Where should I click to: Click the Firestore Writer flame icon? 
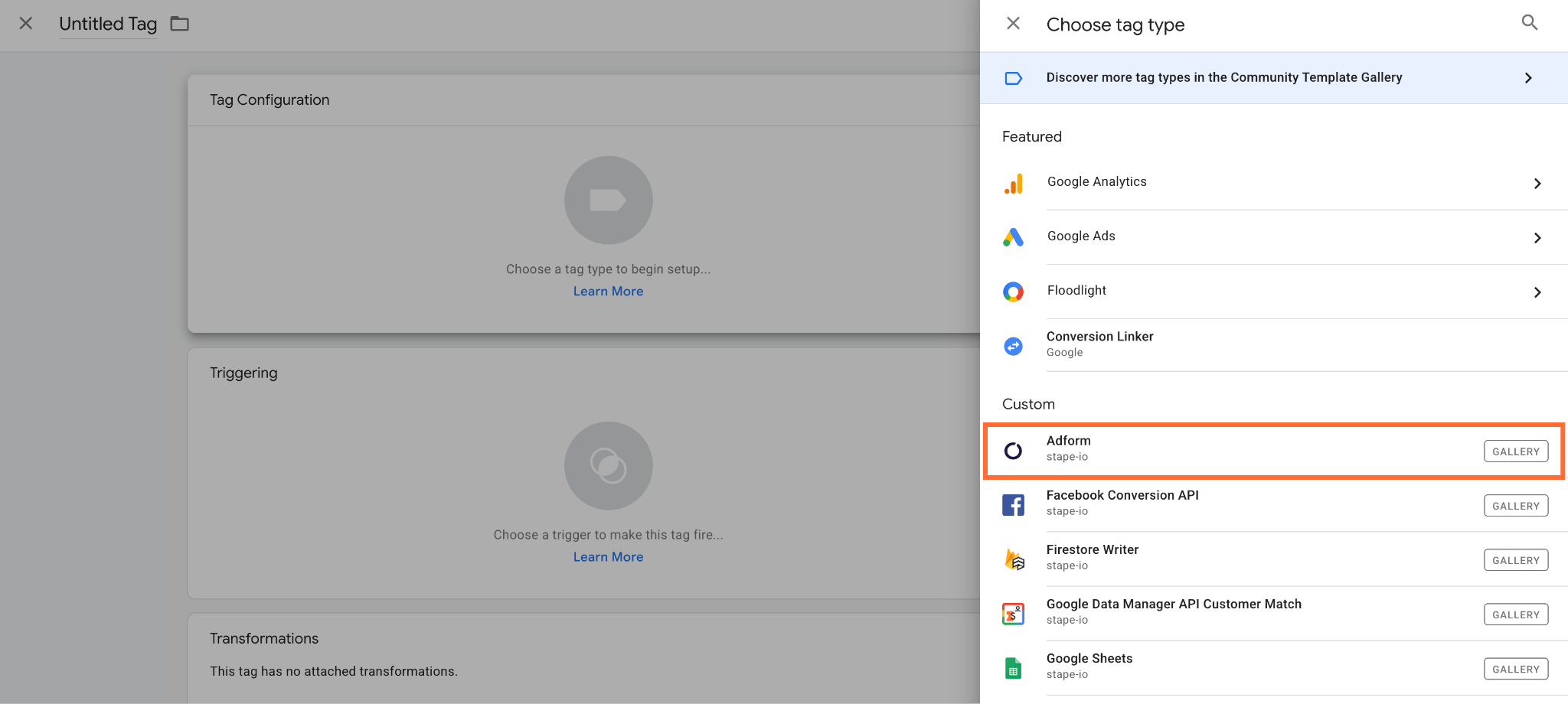tap(1014, 559)
